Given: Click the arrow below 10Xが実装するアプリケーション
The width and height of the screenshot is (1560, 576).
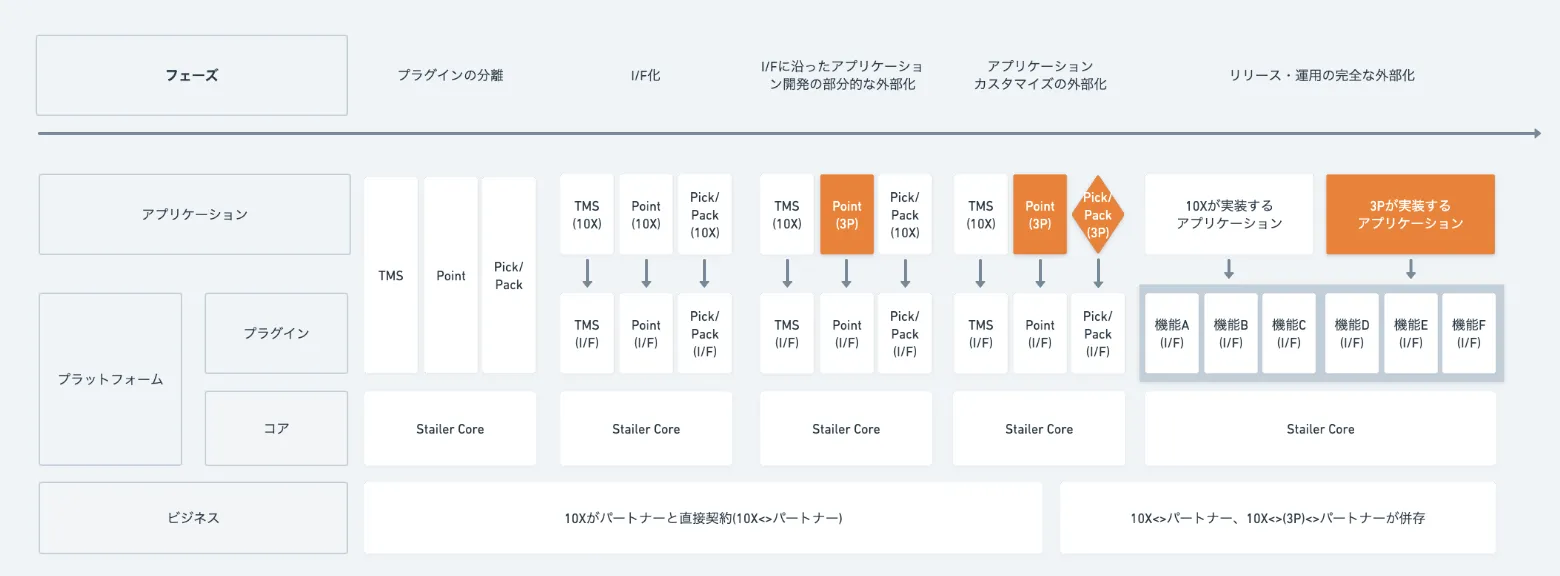Looking at the screenshot, I should pos(1229,269).
